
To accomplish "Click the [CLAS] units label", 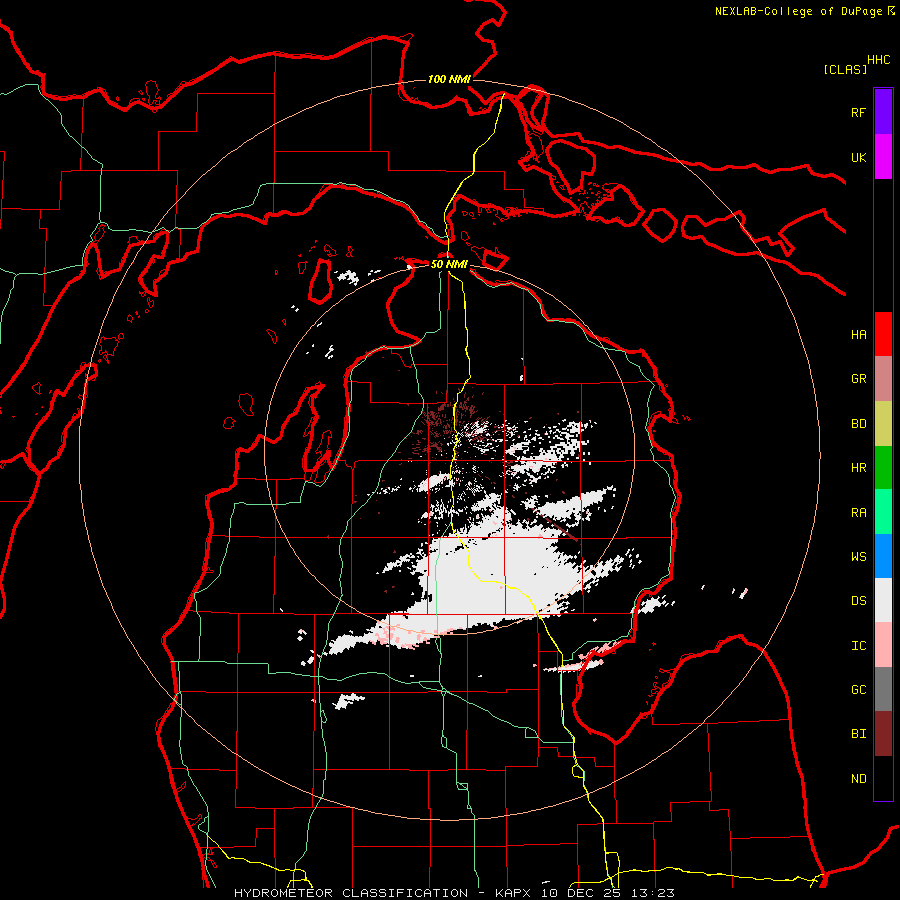I will click(845, 69).
